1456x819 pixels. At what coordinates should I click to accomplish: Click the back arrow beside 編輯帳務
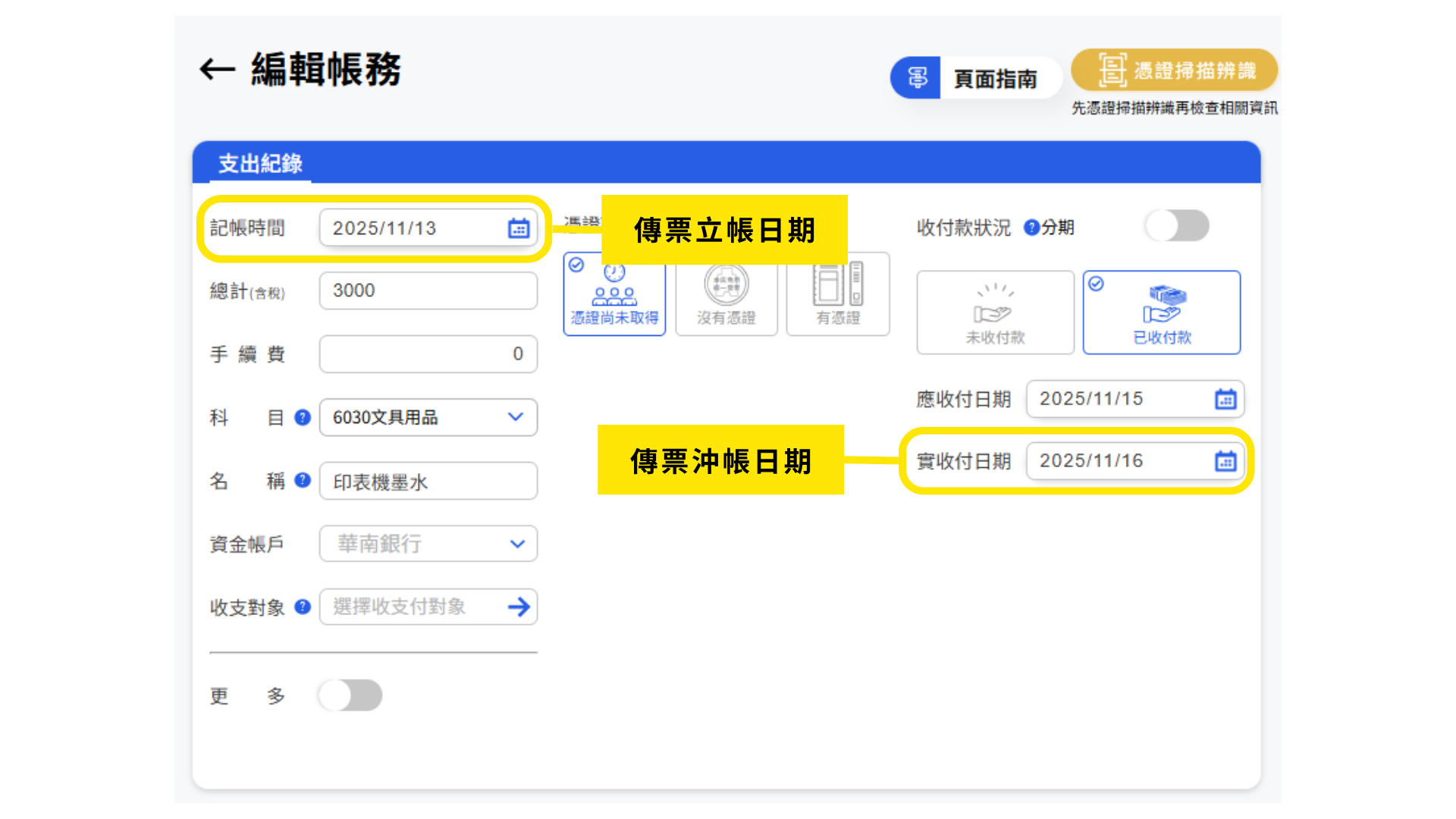point(218,70)
